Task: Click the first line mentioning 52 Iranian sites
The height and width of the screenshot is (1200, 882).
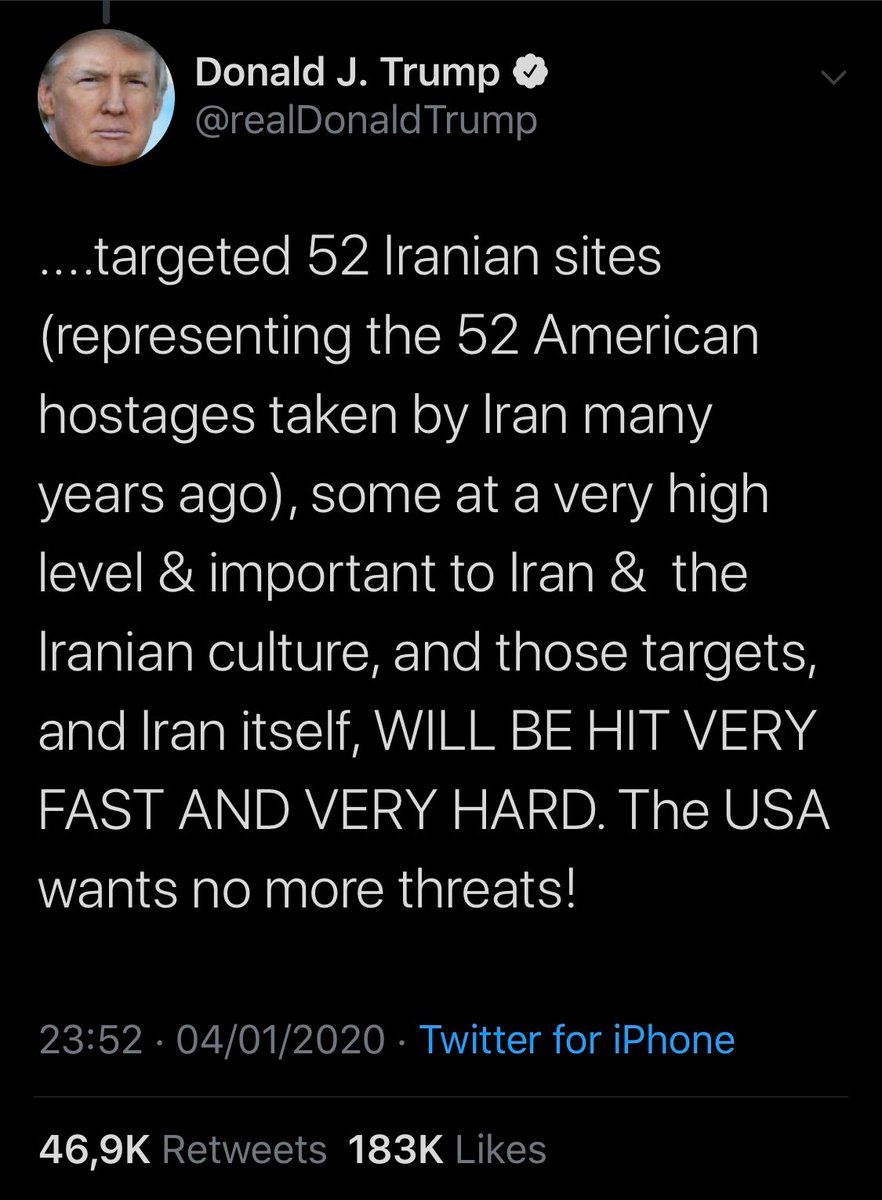Action: pyautogui.click(x=351, y=259)
